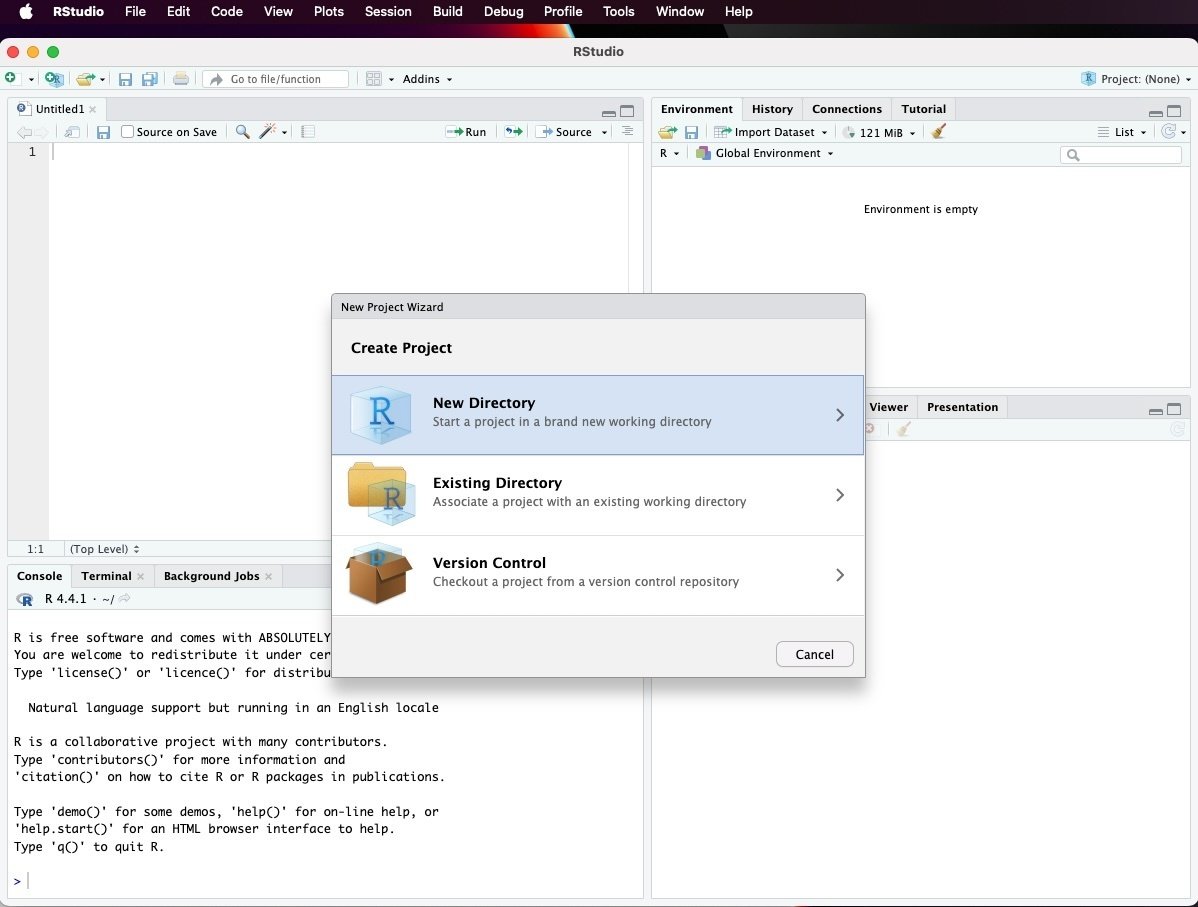The image size is (1198, 907).
Task: Click the main toolbar save icon
Action: coord(125,79)
